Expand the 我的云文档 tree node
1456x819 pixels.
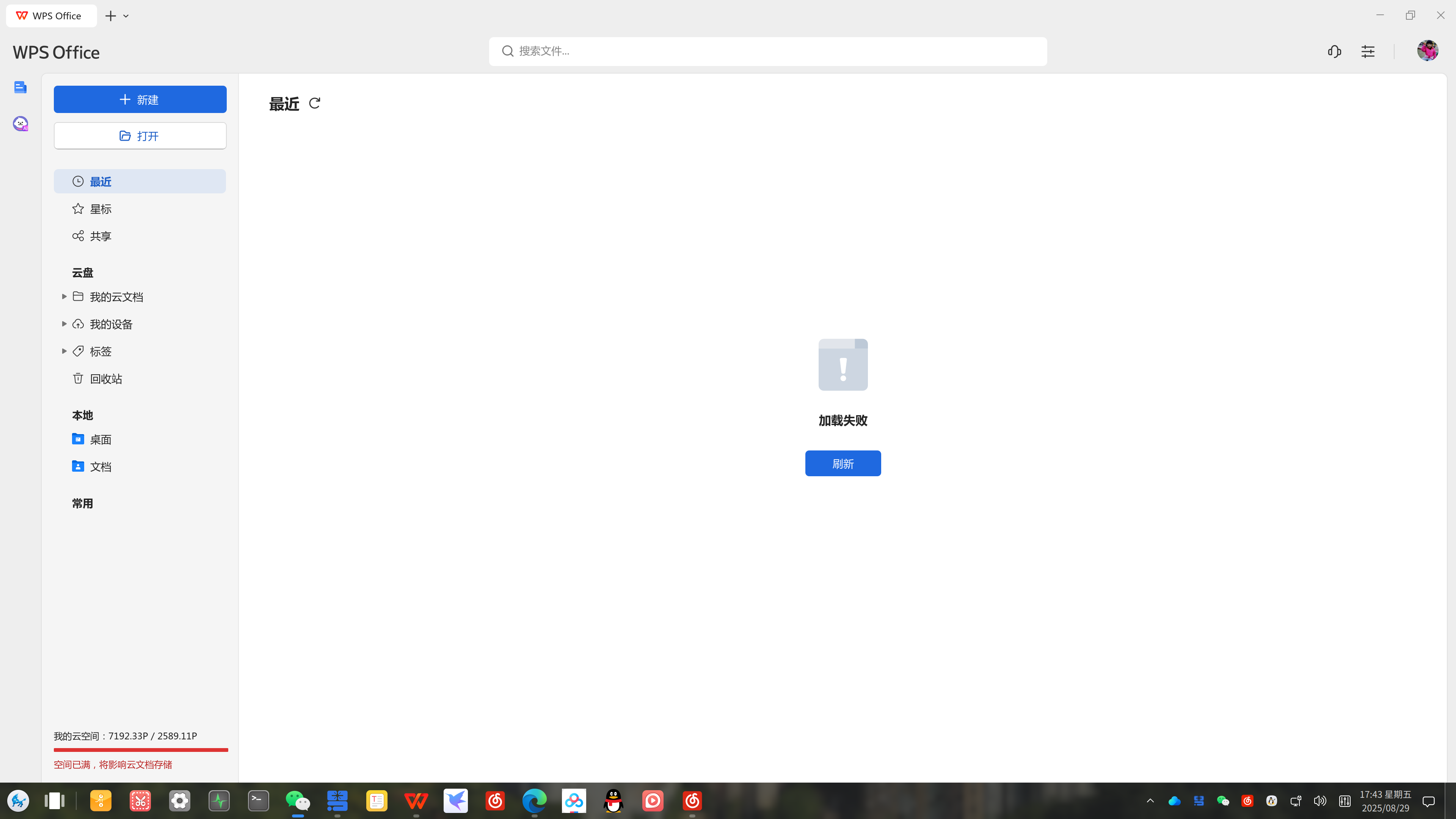tap(64, 297)
